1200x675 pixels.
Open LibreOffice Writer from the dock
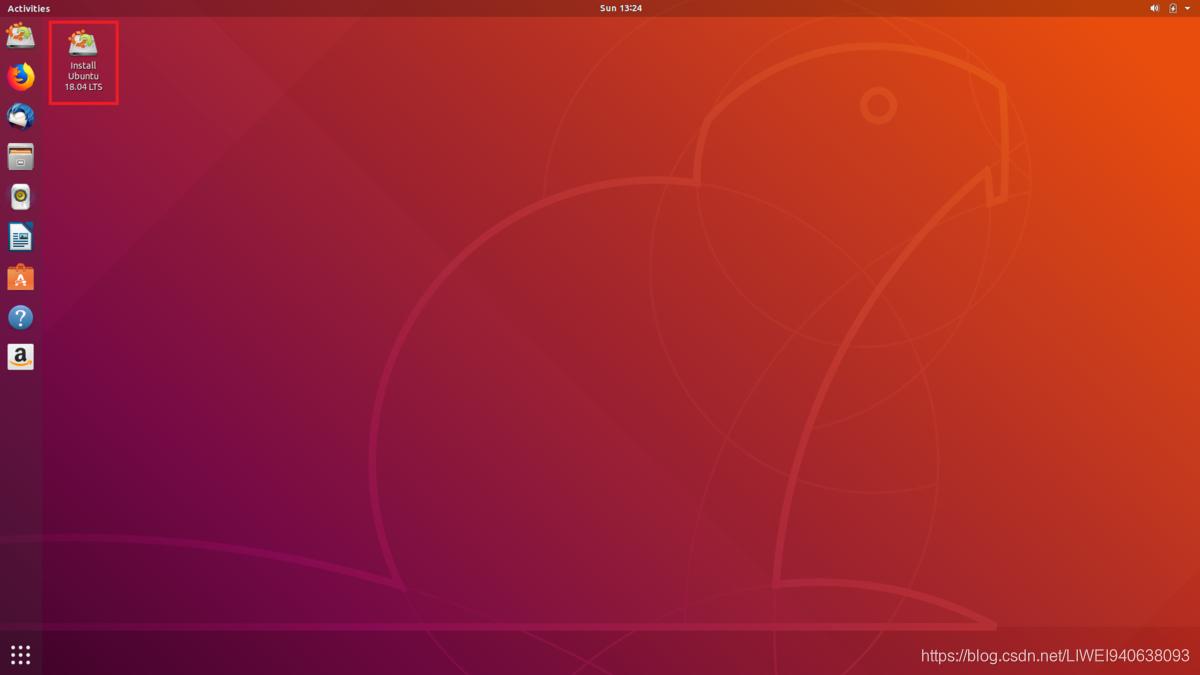(21, 237)
